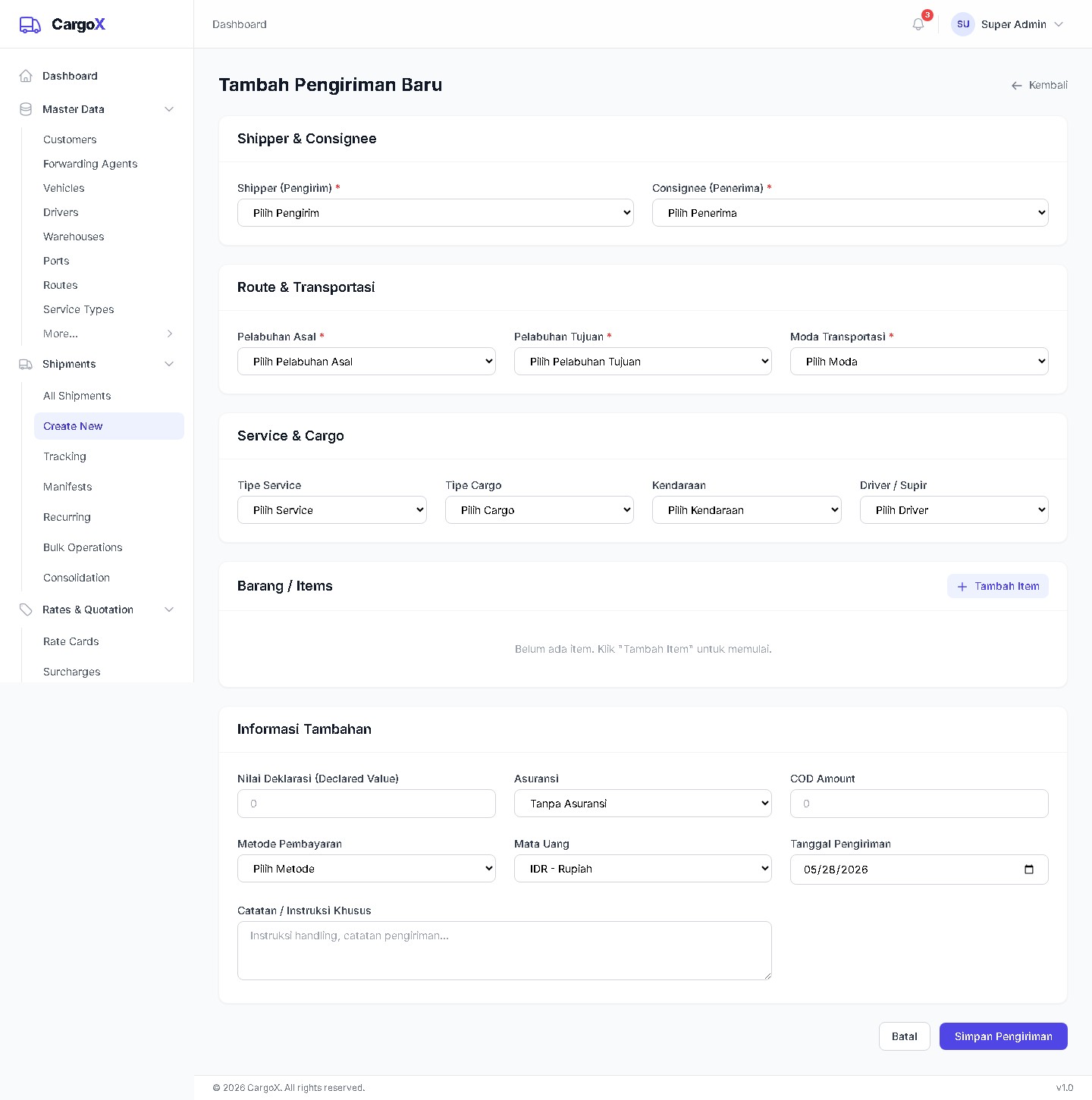Click the CargoX truck logo icon
This screenshot has height=1100, width=1092.
(30, 25)
